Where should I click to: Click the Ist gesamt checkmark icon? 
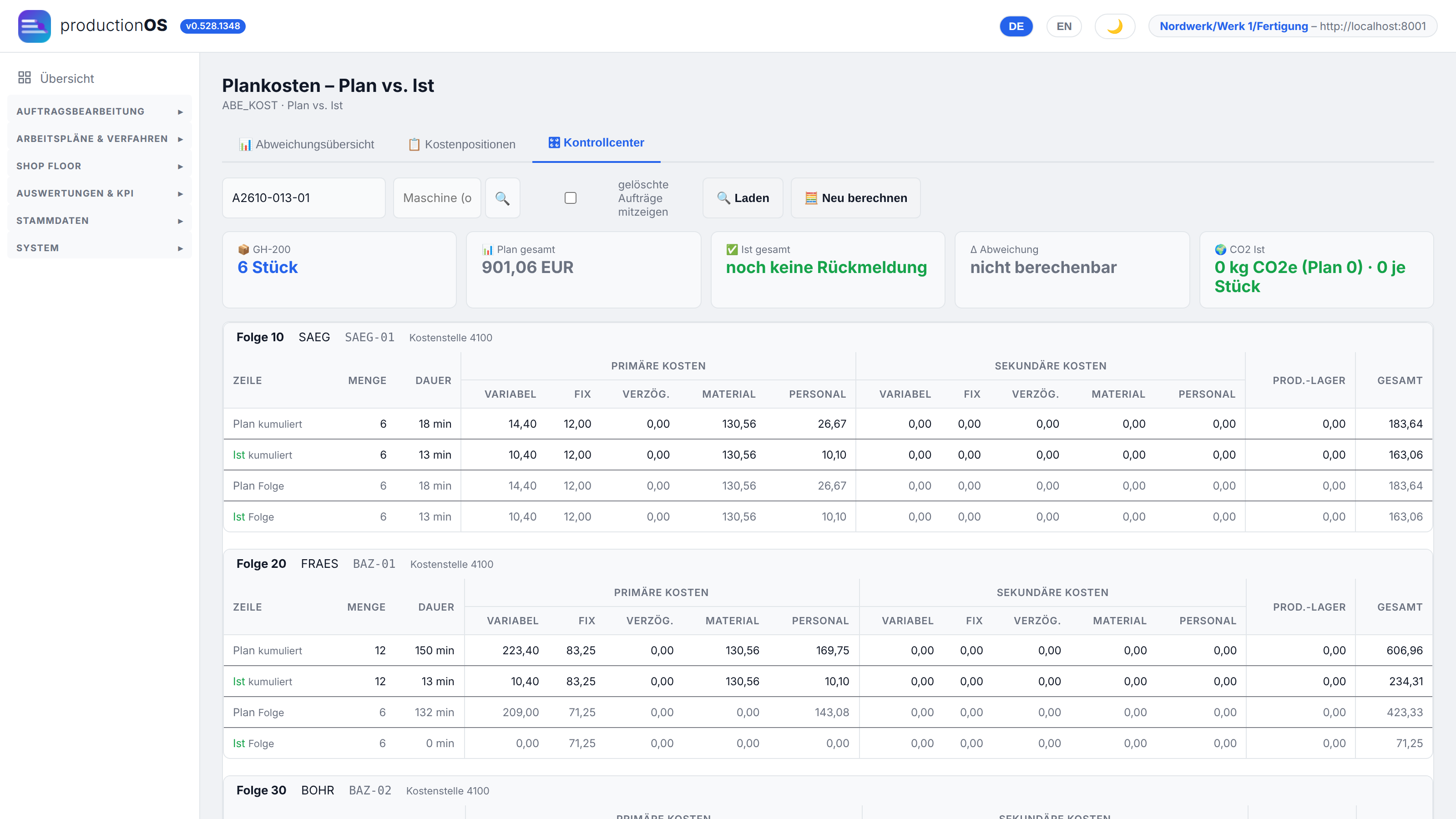[x=732, y=249]
